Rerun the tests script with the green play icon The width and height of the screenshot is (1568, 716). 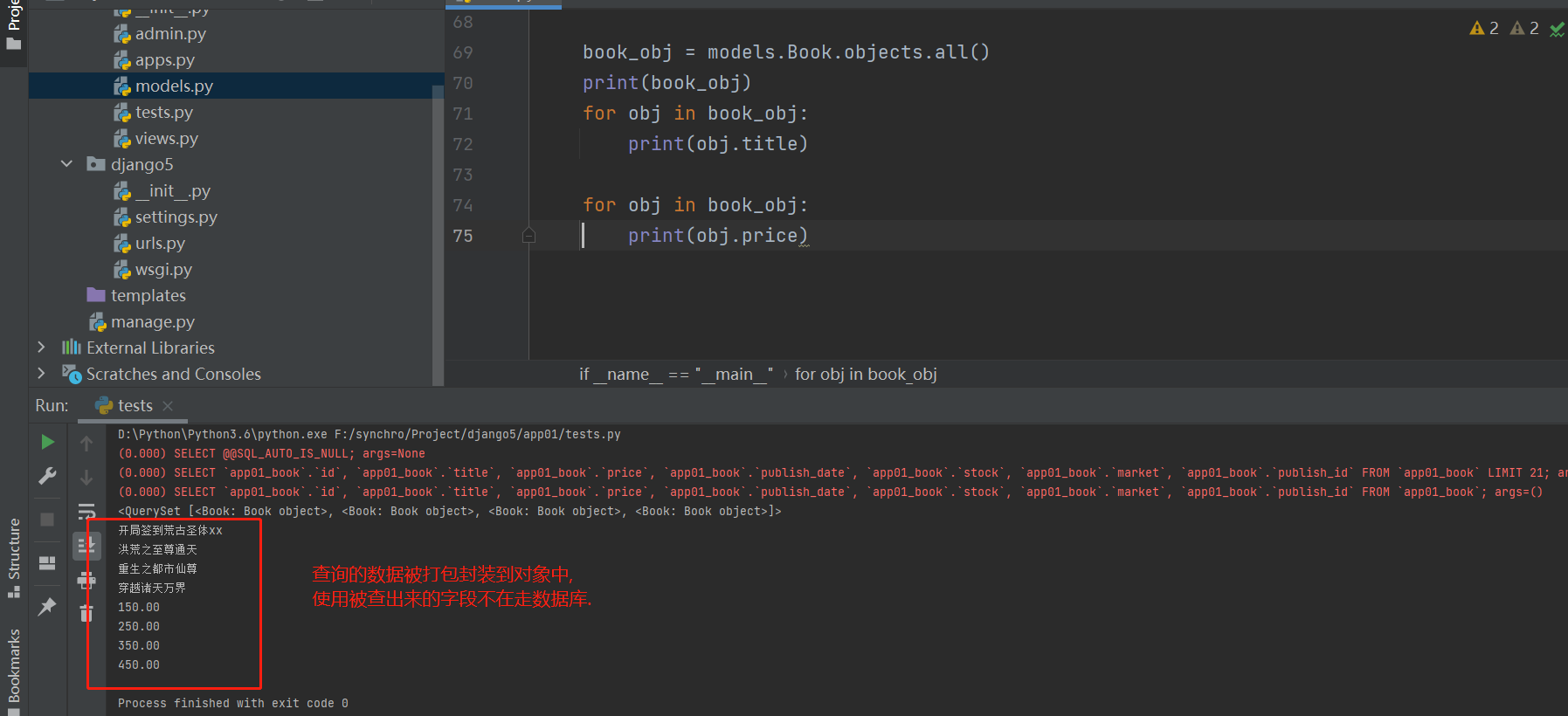(x=47, y=442)
